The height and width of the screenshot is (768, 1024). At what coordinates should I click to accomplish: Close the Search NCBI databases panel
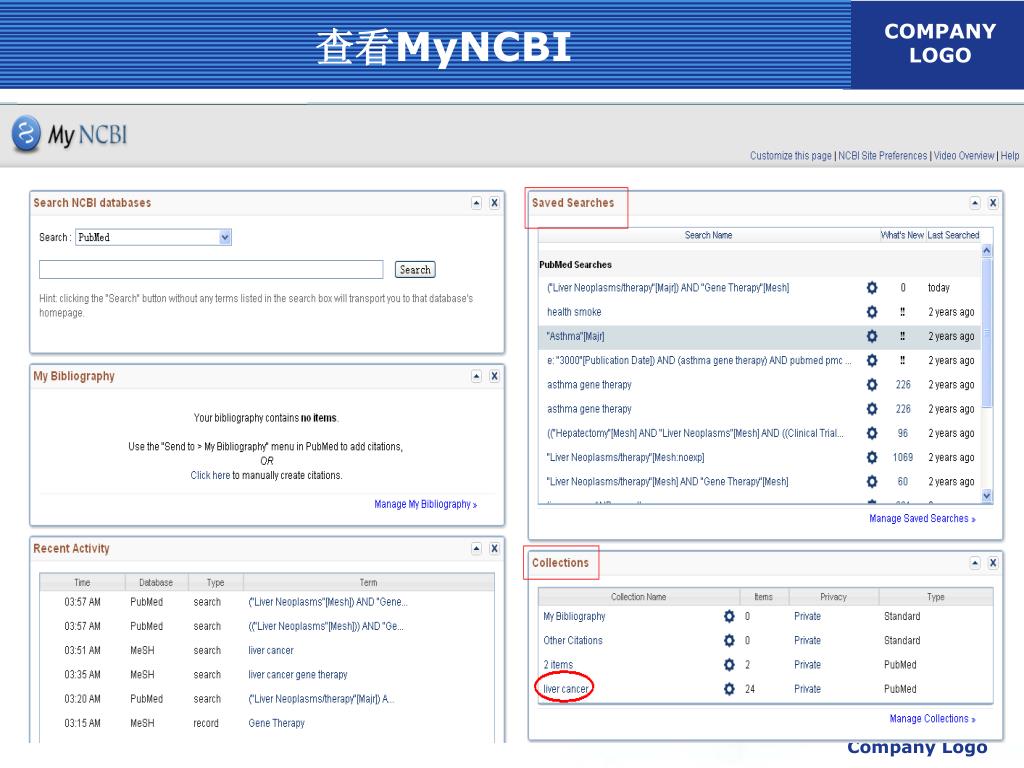click(x=494, y=203)
